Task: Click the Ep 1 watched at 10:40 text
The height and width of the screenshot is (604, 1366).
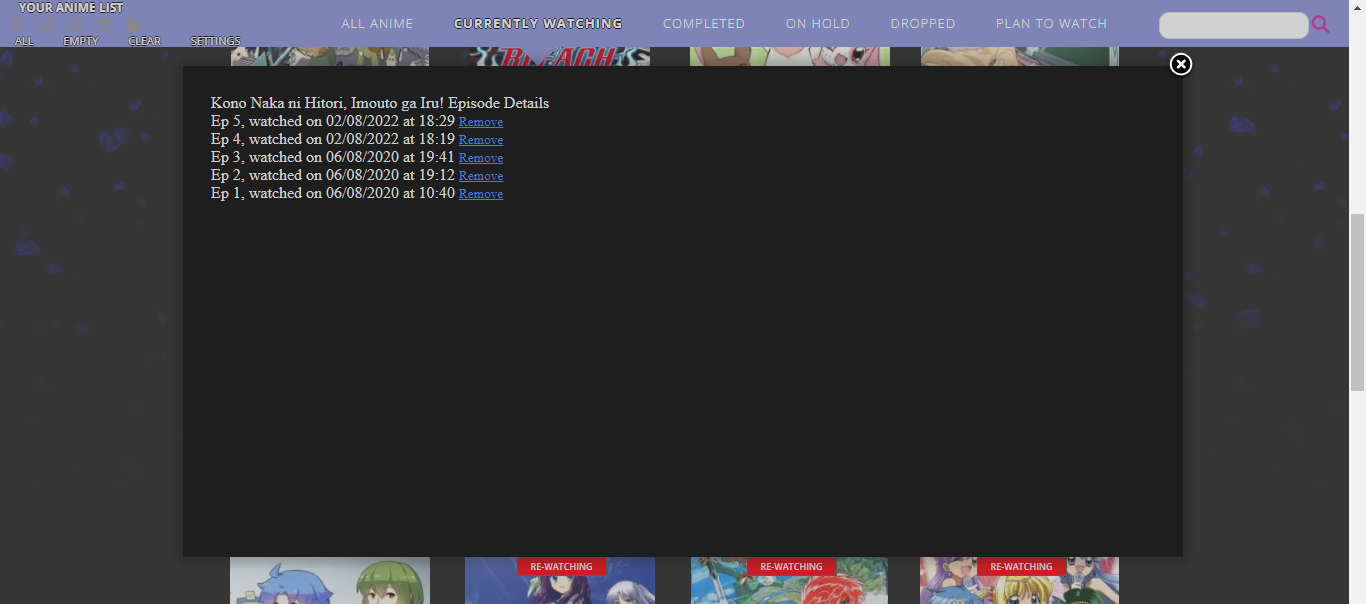Action: tap(333, 193)
